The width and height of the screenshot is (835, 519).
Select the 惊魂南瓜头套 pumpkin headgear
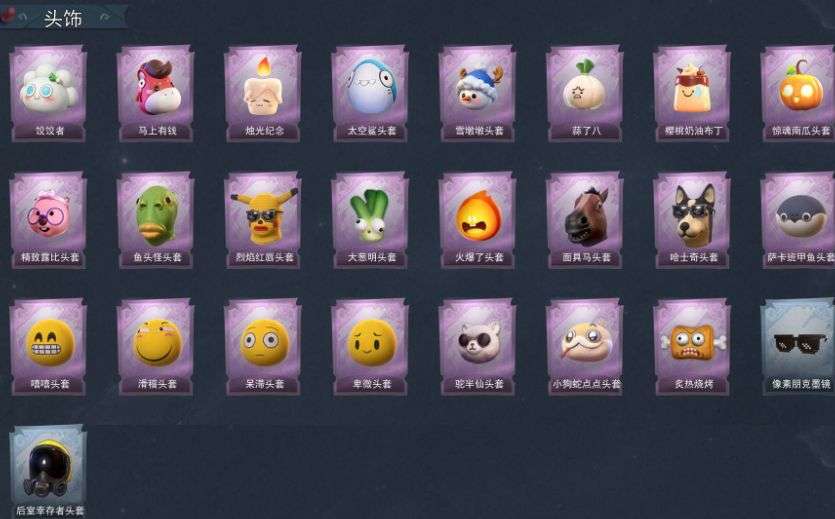799,93
